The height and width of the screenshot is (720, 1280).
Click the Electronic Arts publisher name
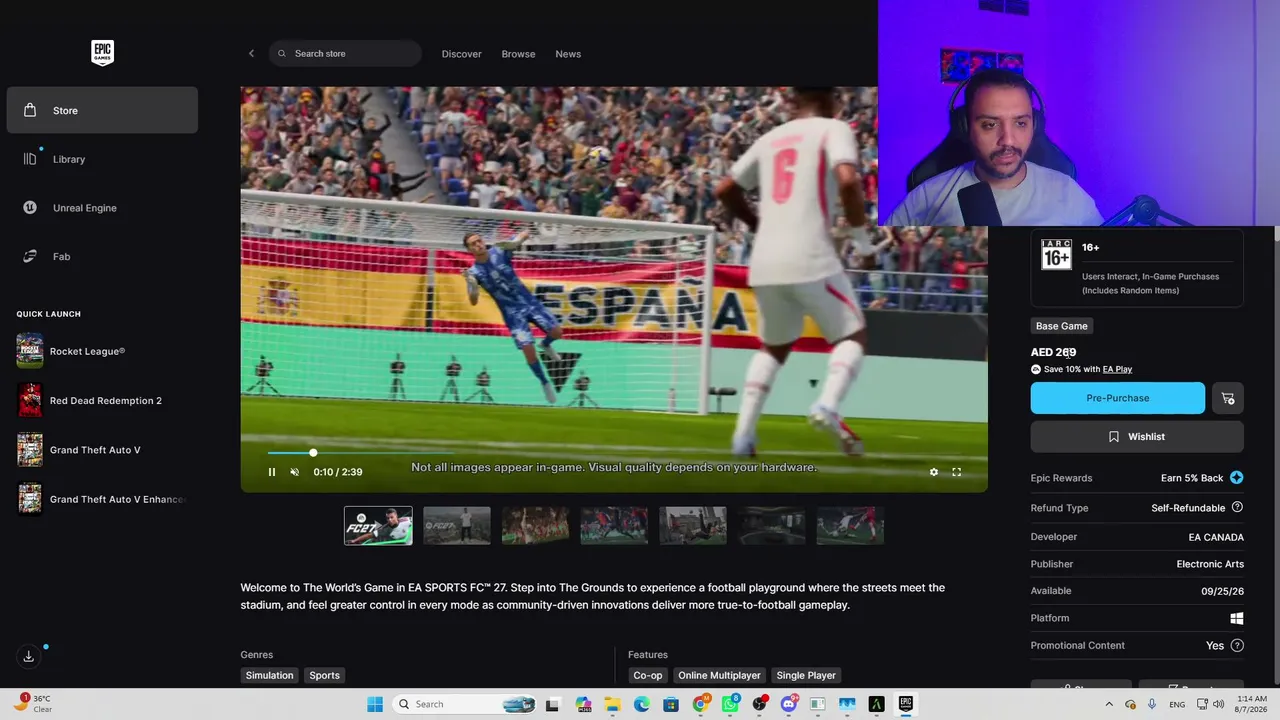pyautogui.click(x=1210, y=564)
